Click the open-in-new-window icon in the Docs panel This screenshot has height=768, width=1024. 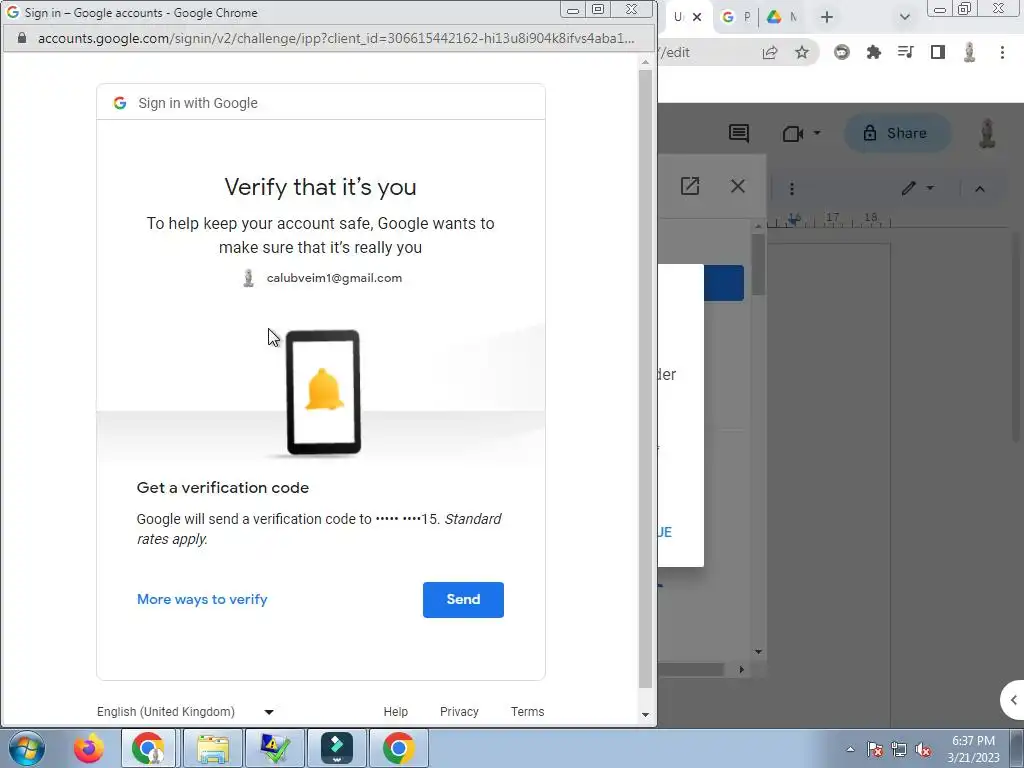[690, 186]
